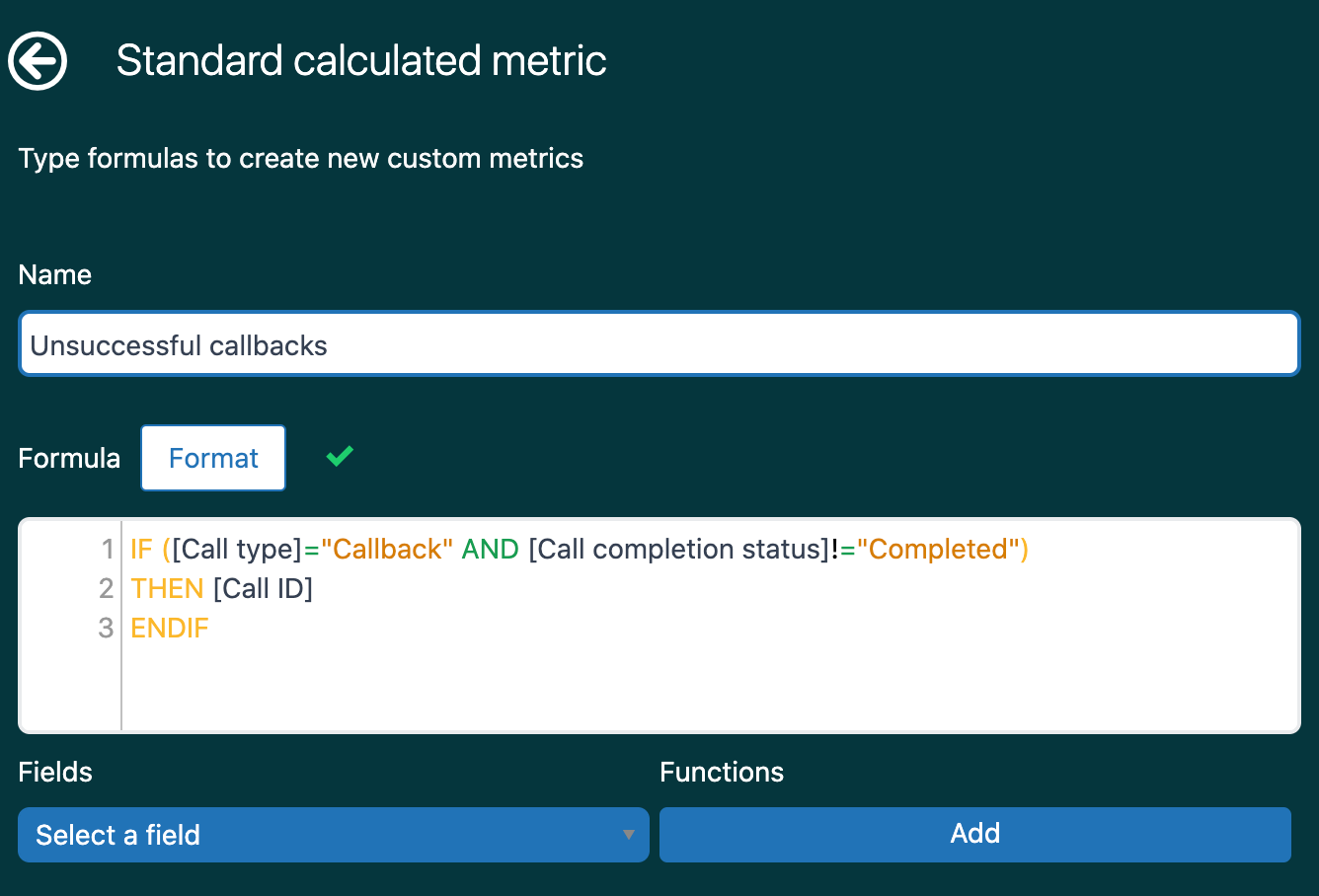
Task: Click the [Call type] field in the formula
Action: 237,550
